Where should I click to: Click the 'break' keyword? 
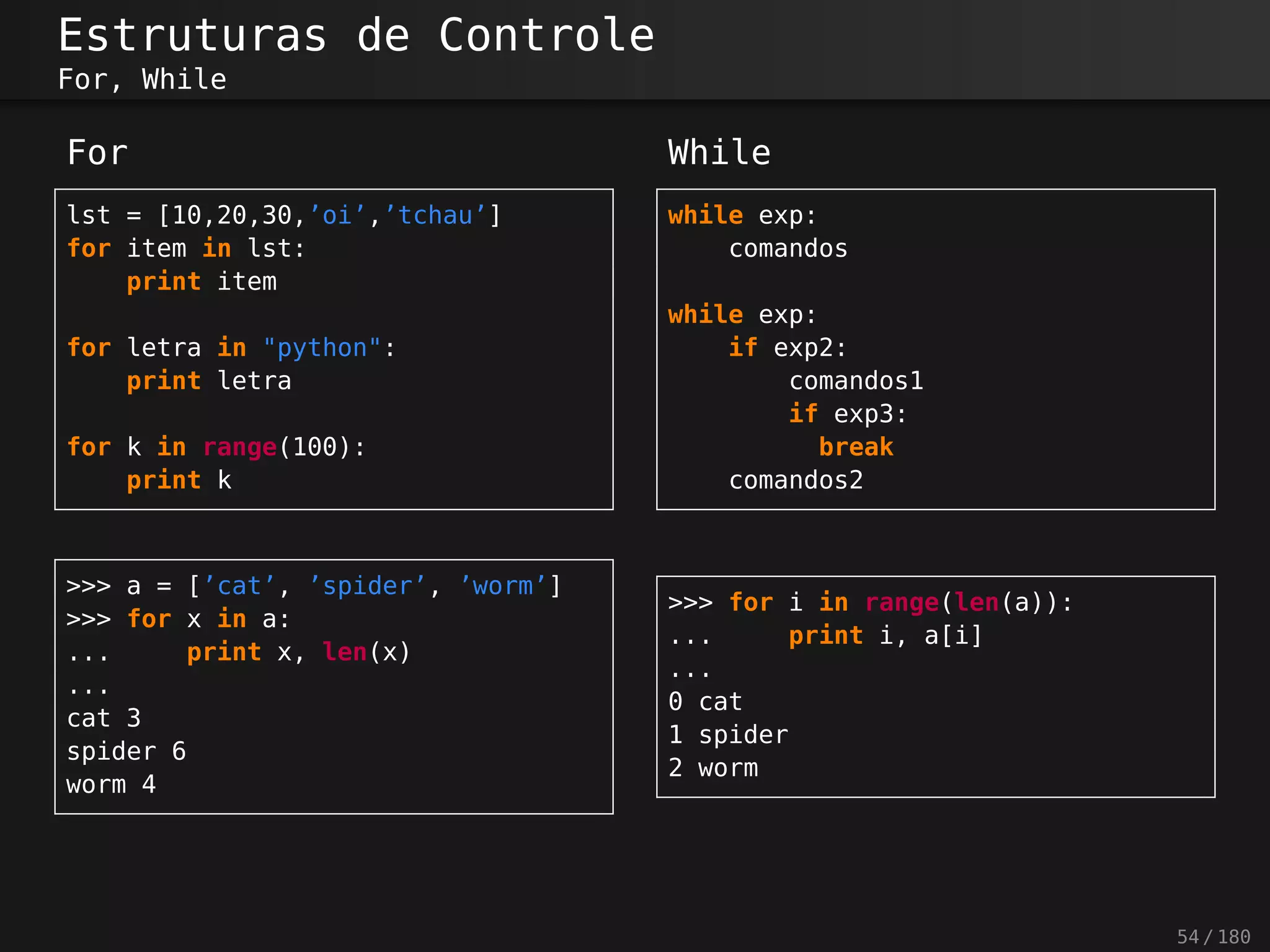856,447
